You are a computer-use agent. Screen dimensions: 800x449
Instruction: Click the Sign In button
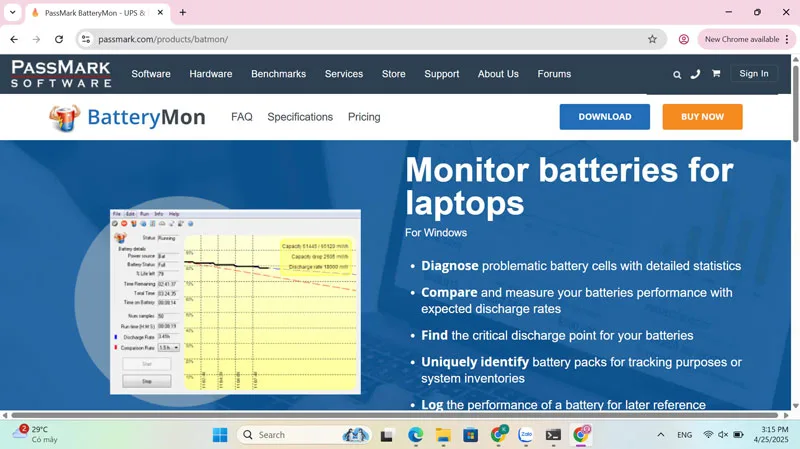(754, 73)
